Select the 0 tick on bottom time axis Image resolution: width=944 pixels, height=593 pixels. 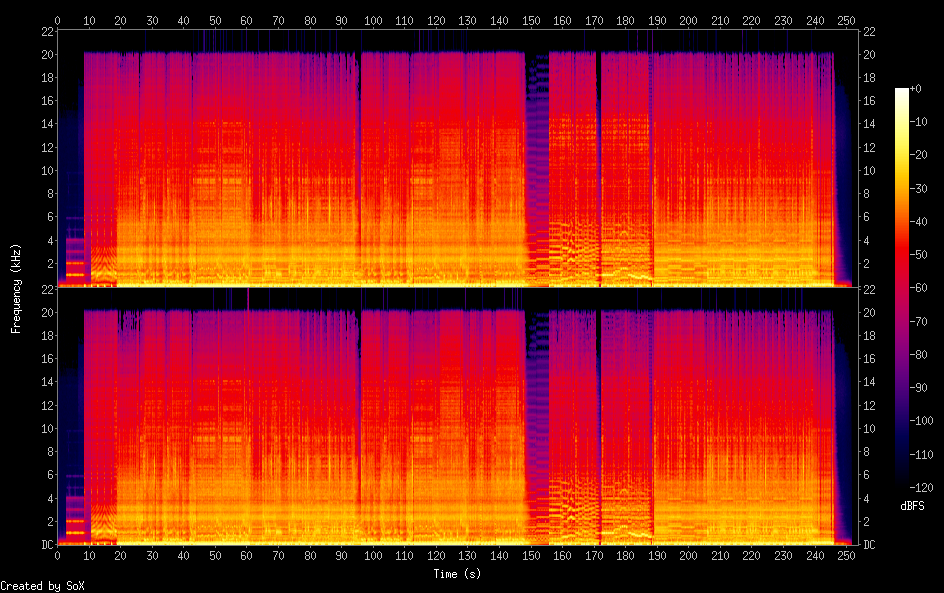click(58, 555)
